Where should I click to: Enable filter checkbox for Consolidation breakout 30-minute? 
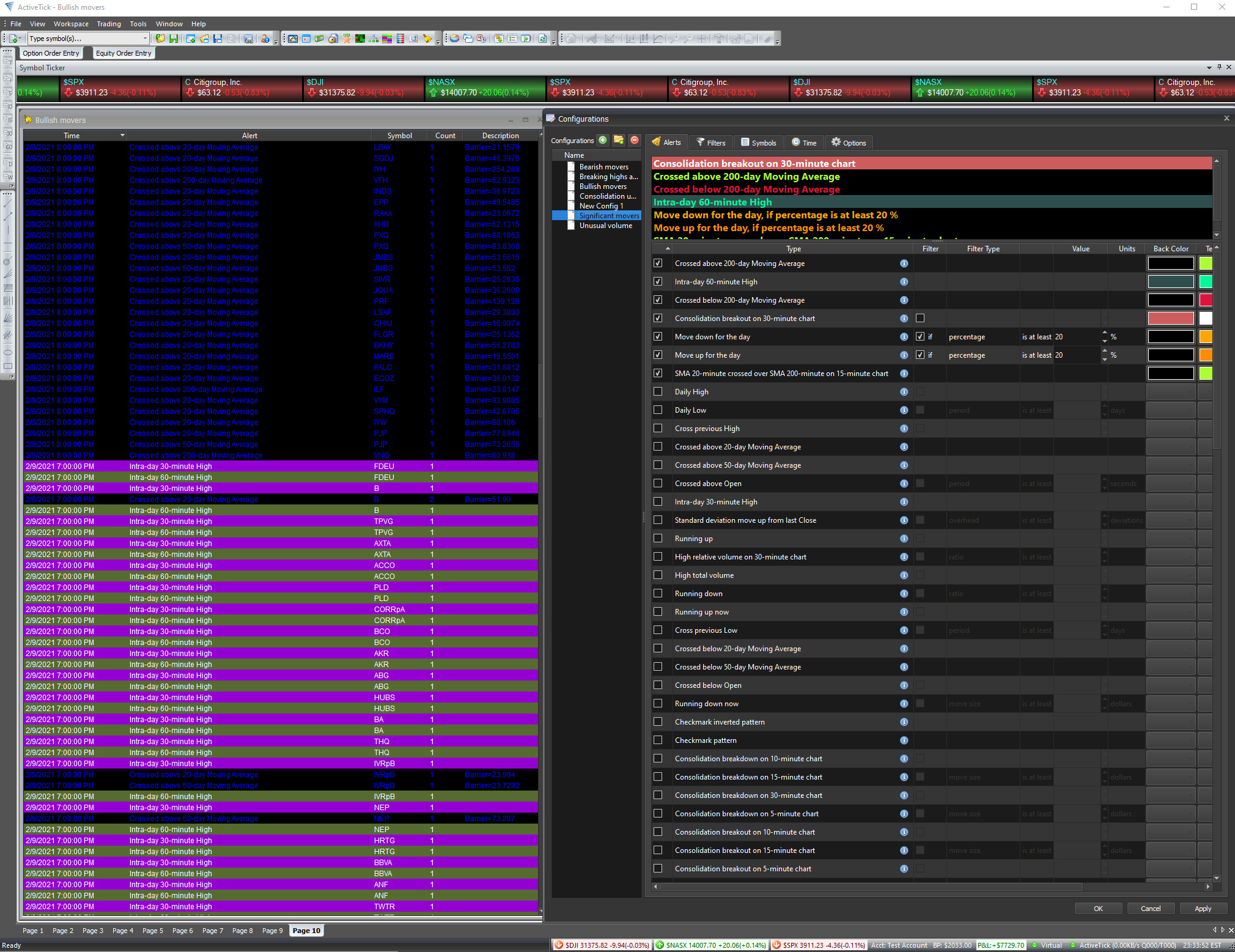(x=920, y=318)
